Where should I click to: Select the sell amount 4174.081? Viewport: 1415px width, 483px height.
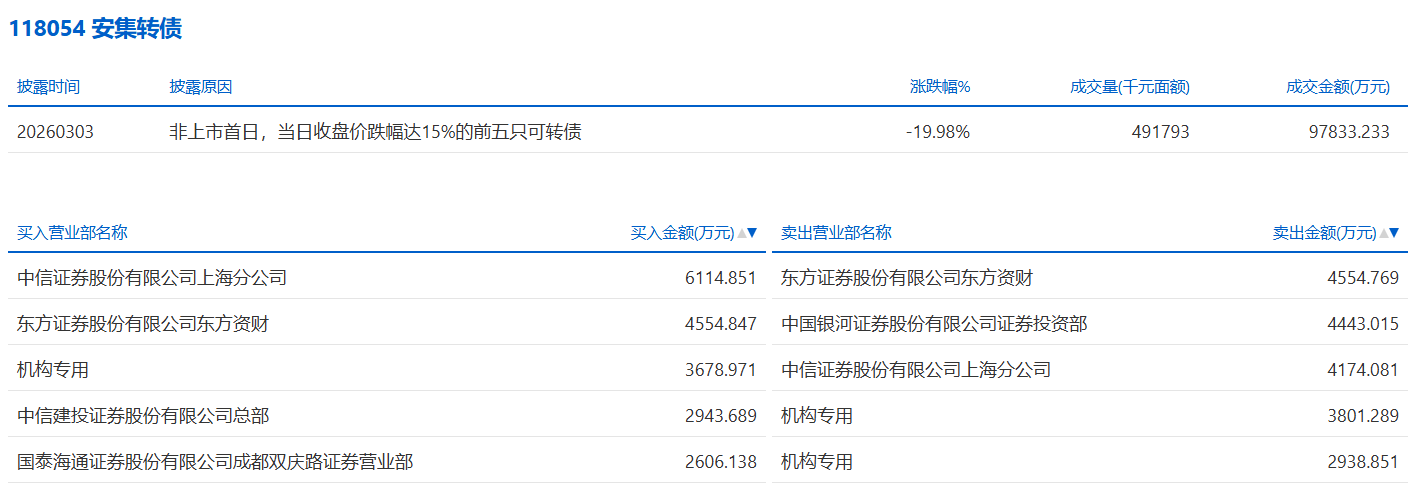pyautogui.click(x=1363, y=370)
